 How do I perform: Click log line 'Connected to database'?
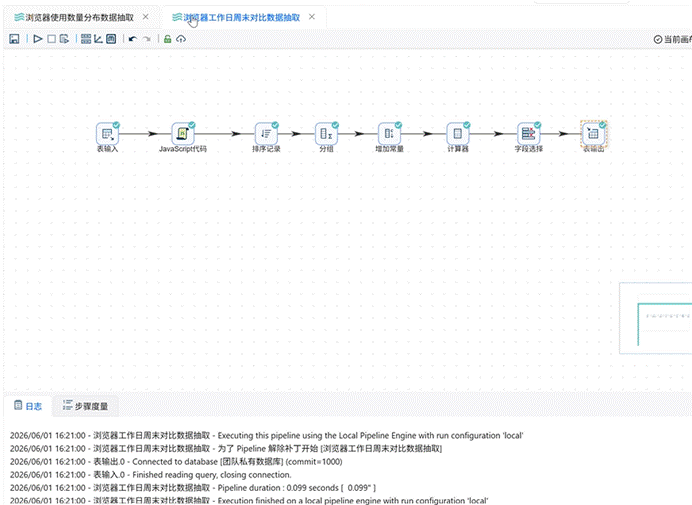[x=176, y=462]
